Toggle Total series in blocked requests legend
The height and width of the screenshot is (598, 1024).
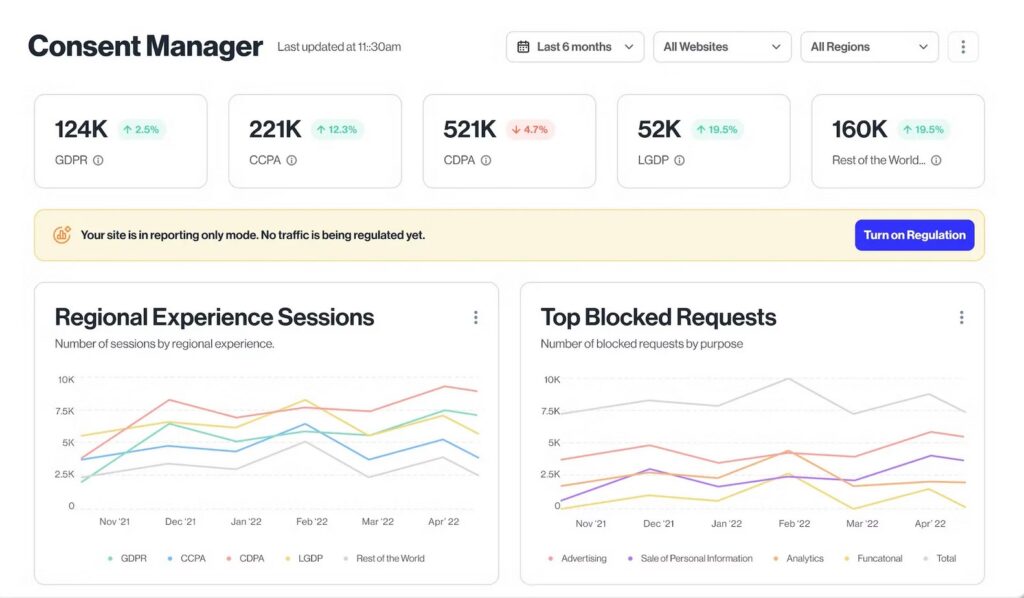tap(940, 558)
